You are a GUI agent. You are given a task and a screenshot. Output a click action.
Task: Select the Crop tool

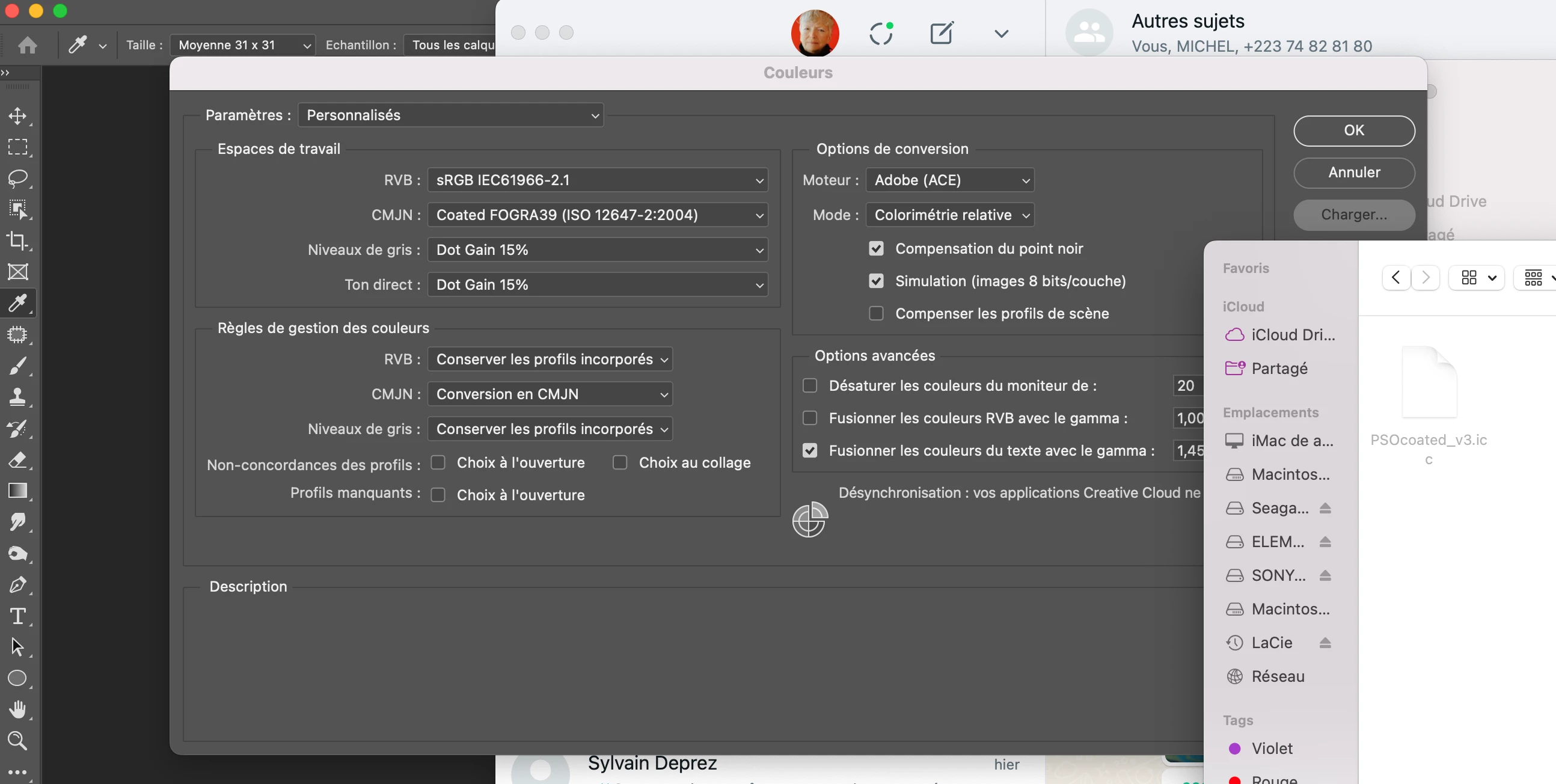click(x=17, y=240)
